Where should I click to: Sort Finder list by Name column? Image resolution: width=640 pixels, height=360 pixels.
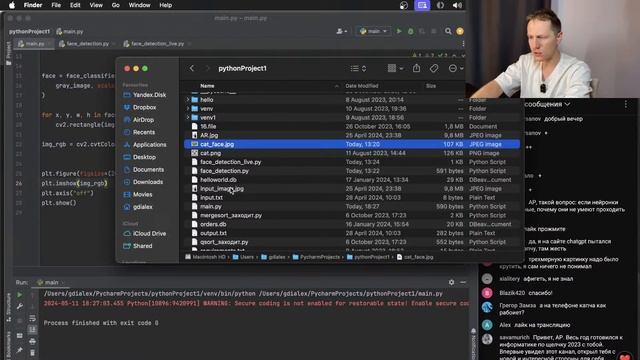coord(207,86)
